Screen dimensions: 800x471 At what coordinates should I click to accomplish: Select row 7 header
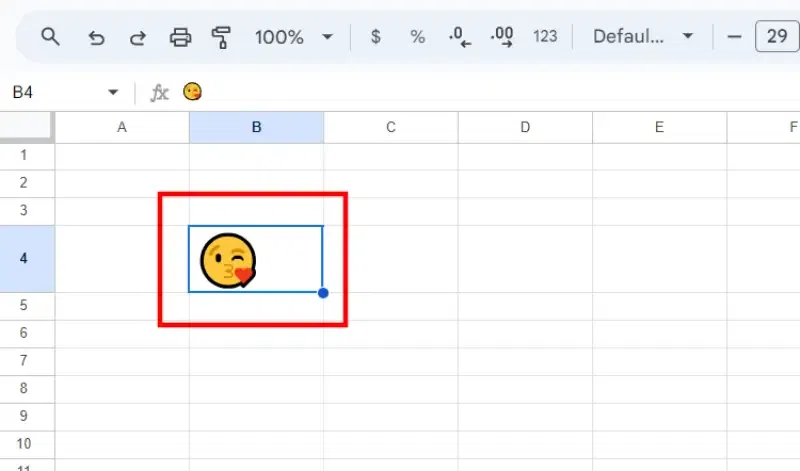[x=27, y=361]
